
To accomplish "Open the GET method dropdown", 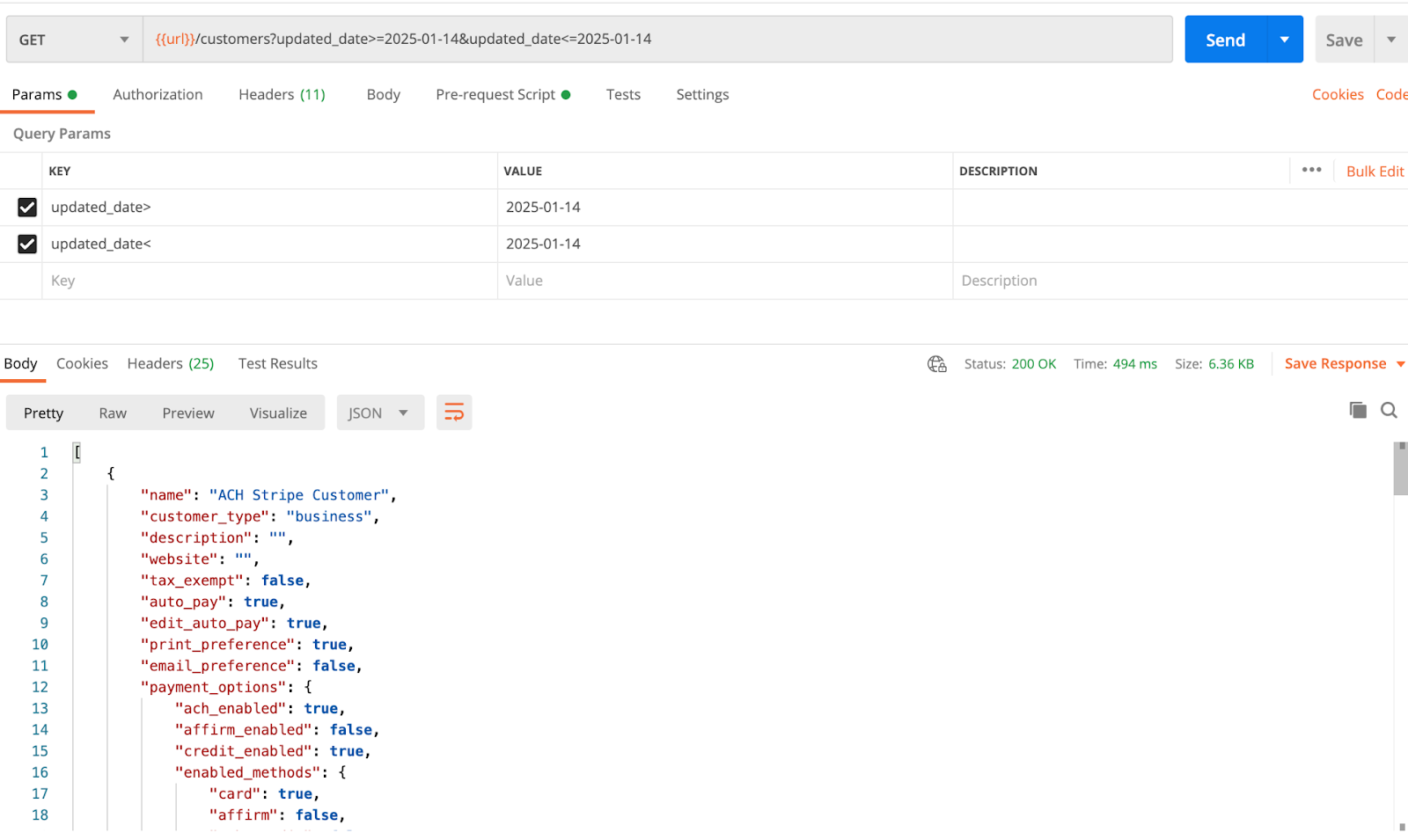I will 74,40.
